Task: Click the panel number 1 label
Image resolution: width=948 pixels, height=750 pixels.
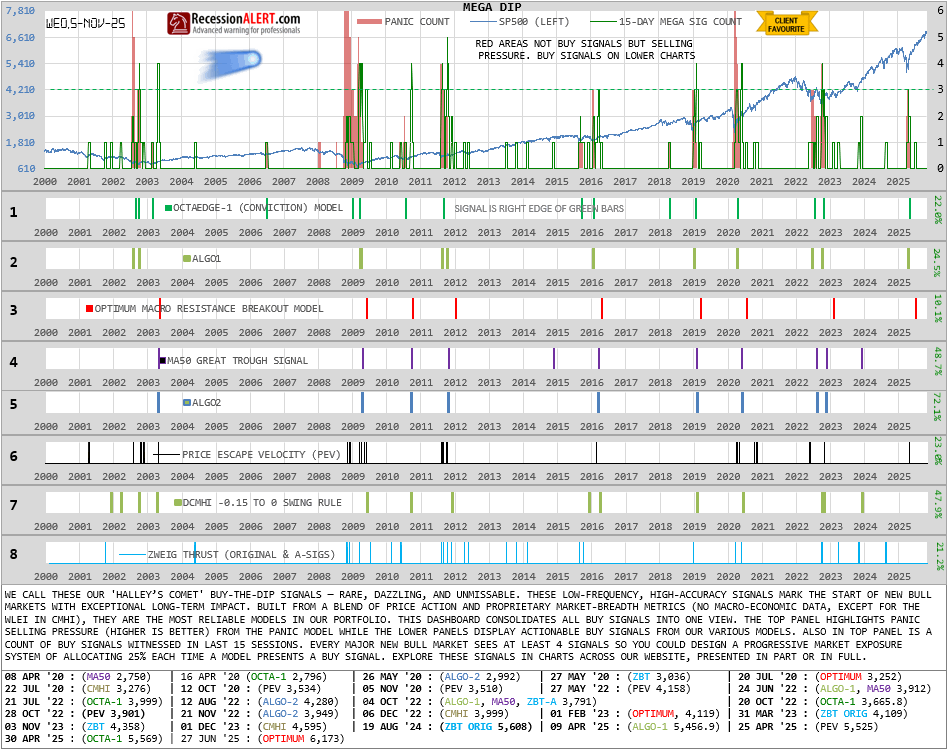Action: 13,212
